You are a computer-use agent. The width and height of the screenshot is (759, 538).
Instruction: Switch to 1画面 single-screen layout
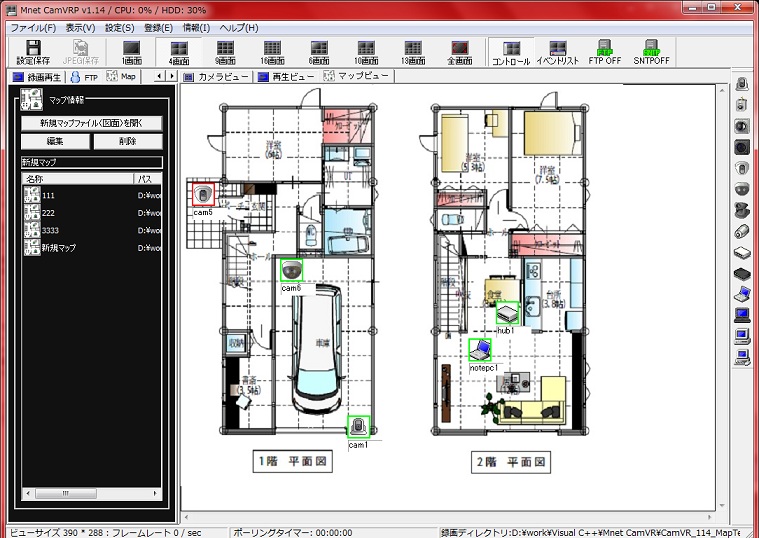(131, 52)
